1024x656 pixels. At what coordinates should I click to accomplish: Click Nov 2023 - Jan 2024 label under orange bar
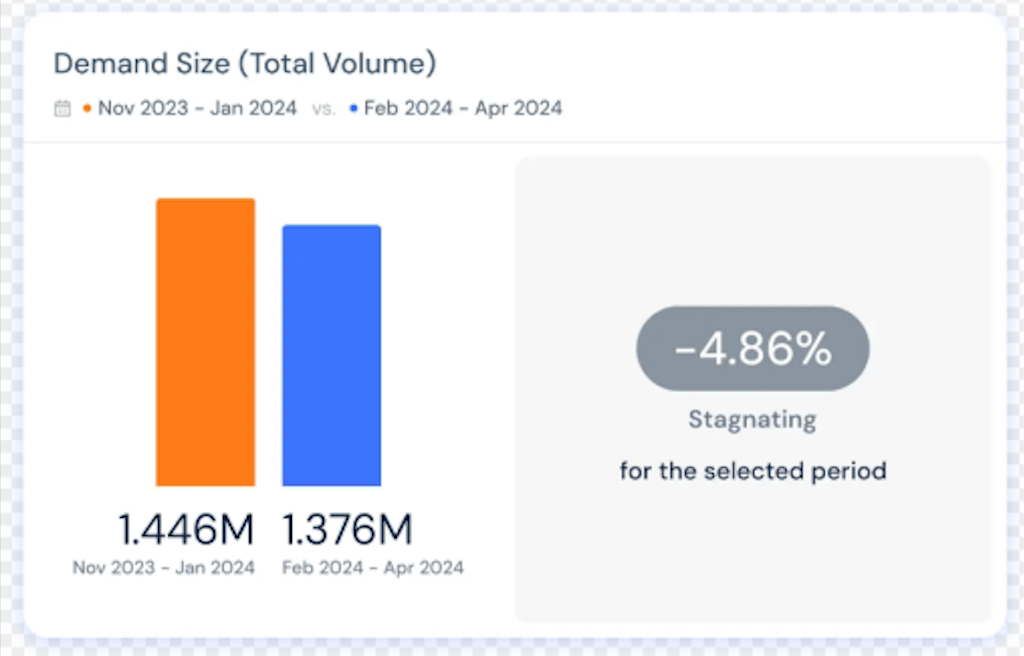click(x=163, y=568)
